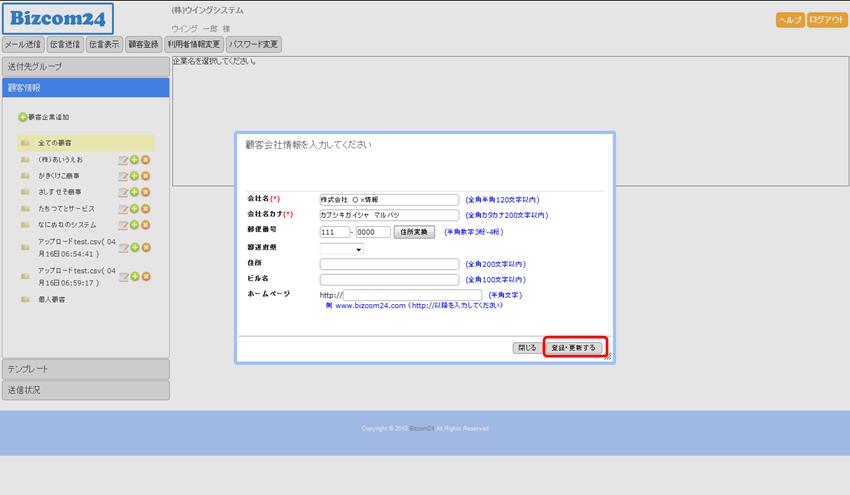Click the dialog resize grip corner
Screen dimensions: 850x495
tap(607, 355)
